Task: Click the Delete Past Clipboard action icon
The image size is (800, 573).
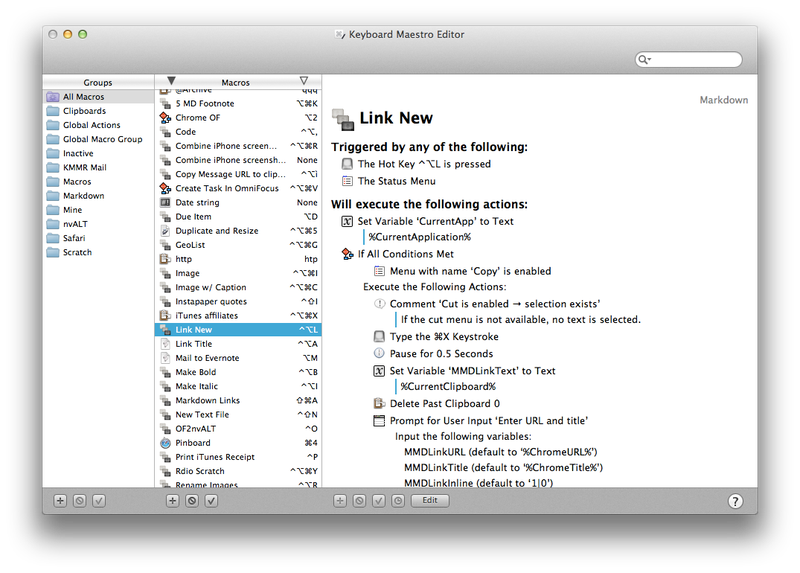Action: click(379, 404)
